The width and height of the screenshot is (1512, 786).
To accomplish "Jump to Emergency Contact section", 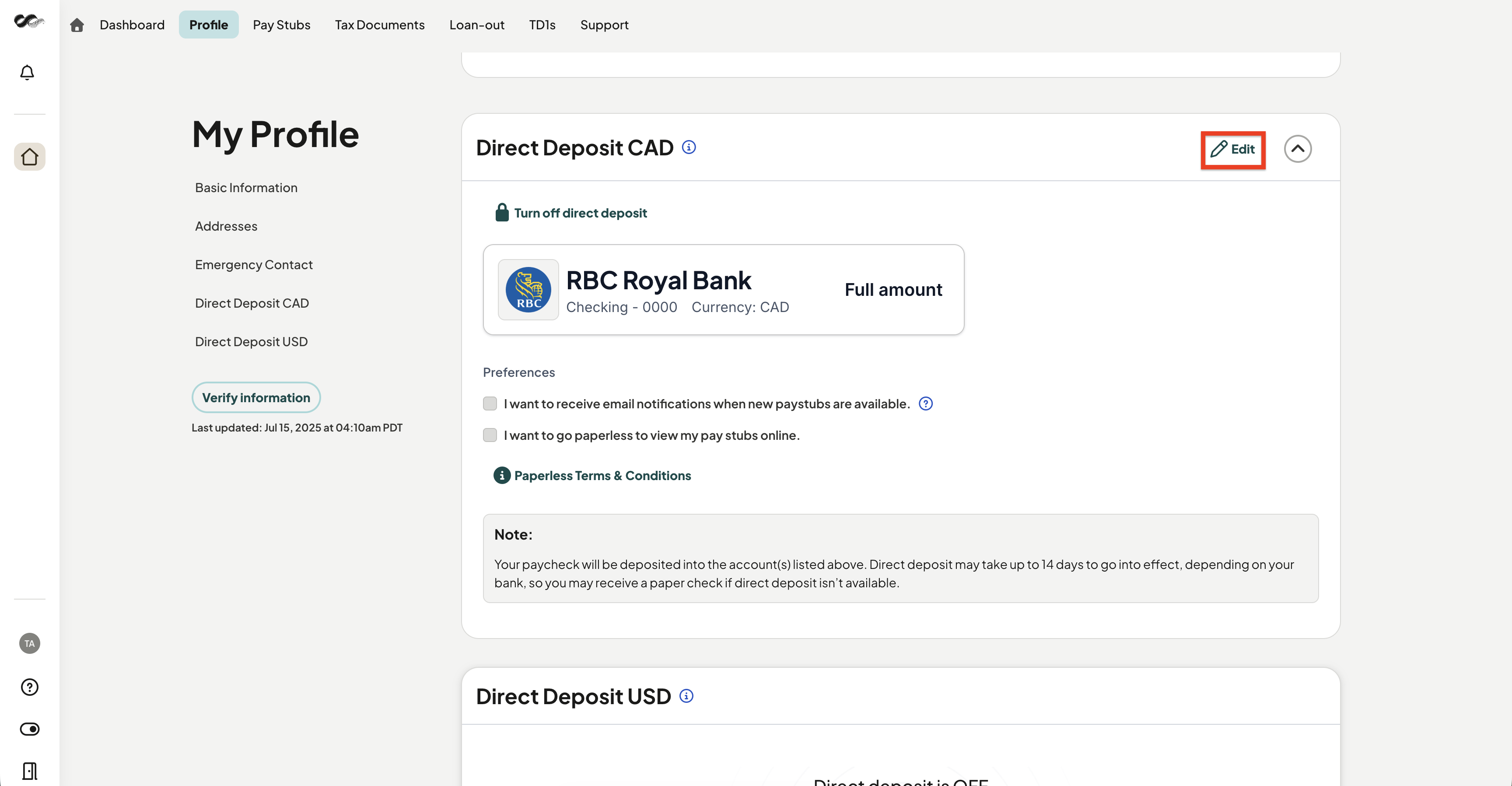I will coord(254,265).
